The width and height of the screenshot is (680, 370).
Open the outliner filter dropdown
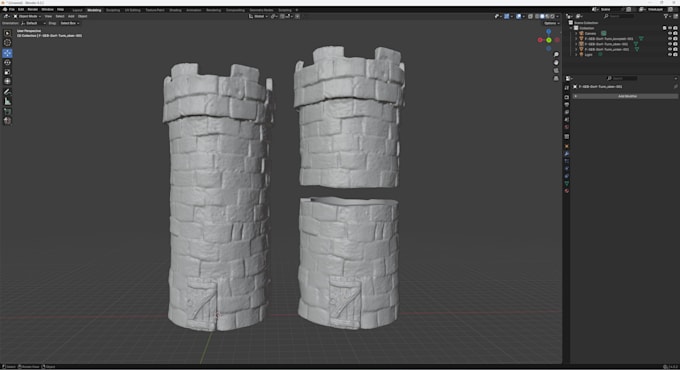667,16
